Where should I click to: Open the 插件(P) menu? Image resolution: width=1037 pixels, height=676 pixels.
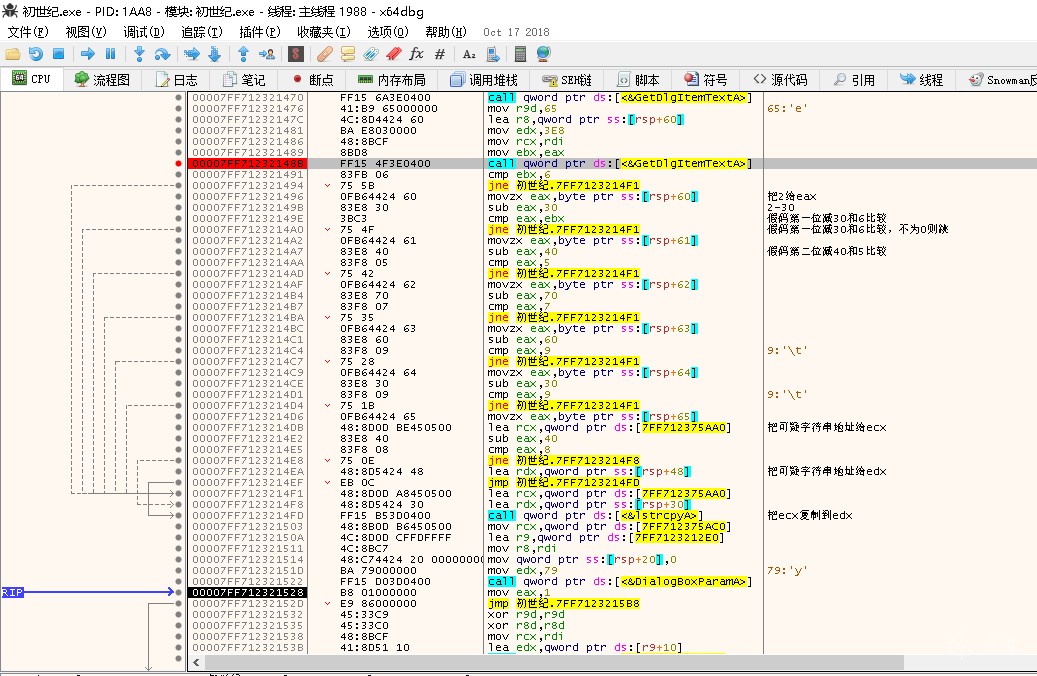coord(259,32)
